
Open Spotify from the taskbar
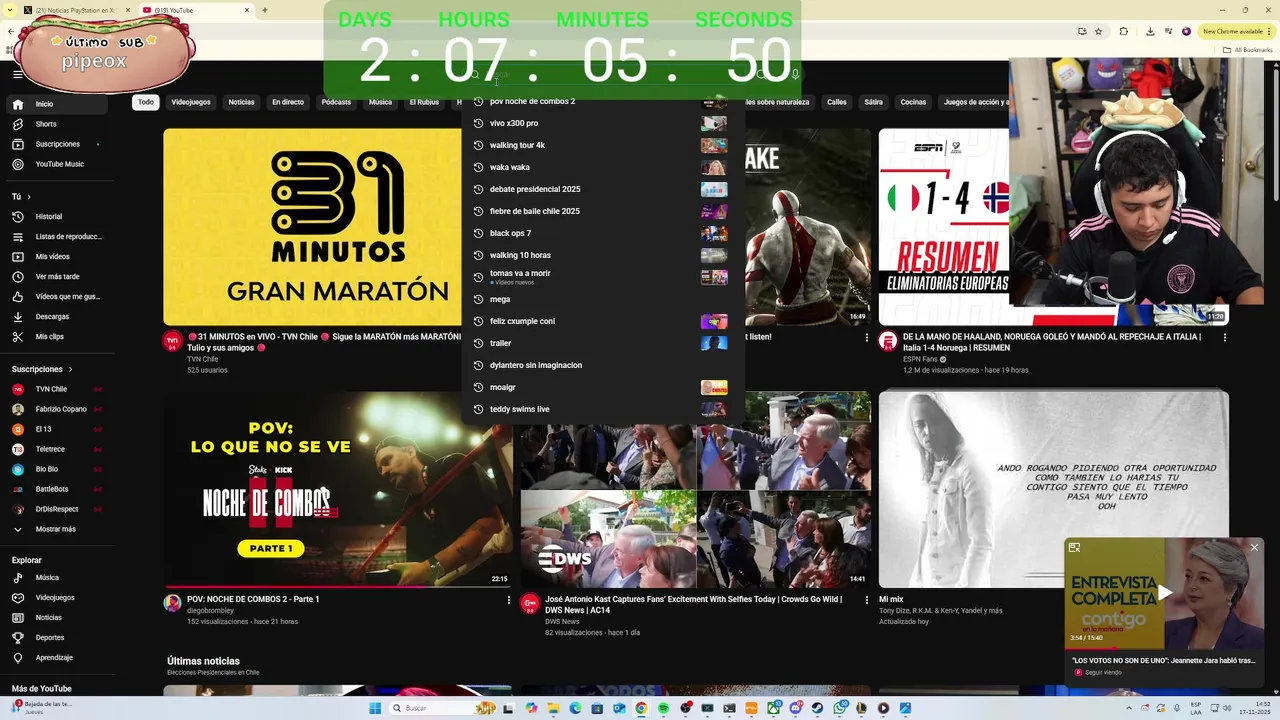coord(663,708)
